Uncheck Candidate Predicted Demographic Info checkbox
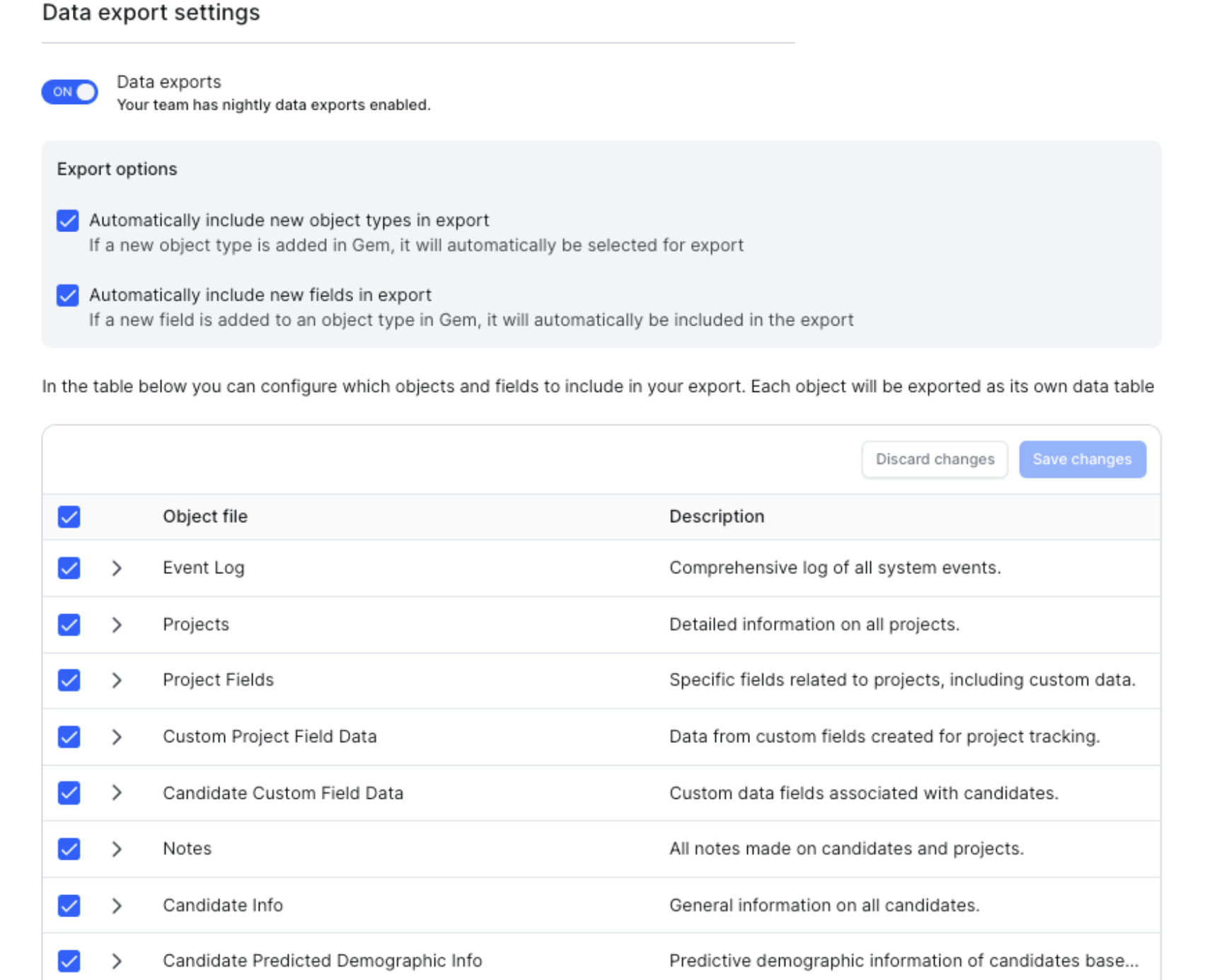Viewport: 1207px width, 980px height. click(x=69, y=961)
